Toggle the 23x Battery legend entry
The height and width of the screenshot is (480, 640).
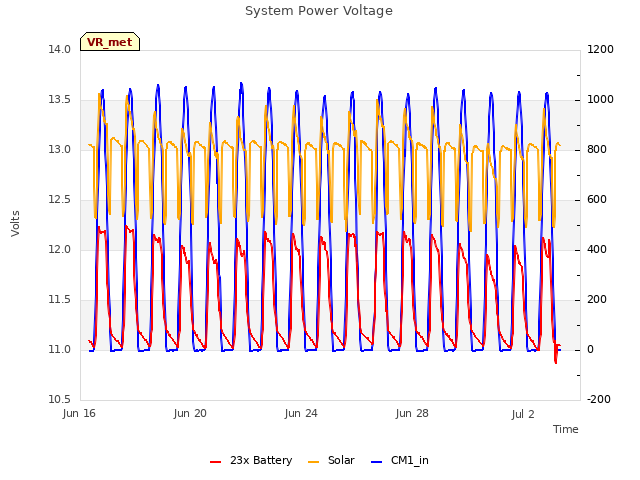point(251,460)
